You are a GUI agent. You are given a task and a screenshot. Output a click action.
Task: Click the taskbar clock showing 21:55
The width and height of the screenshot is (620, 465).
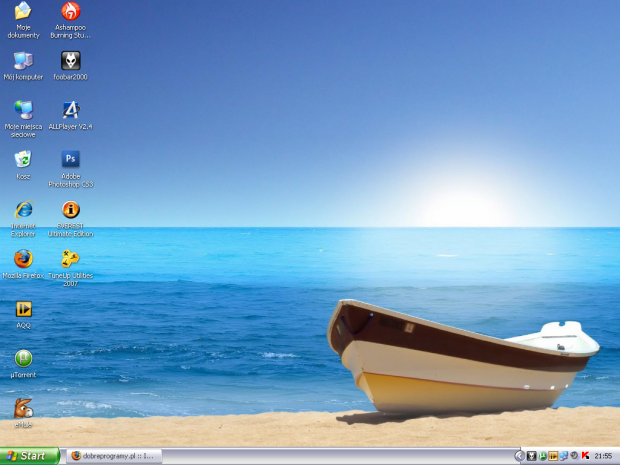603,456
